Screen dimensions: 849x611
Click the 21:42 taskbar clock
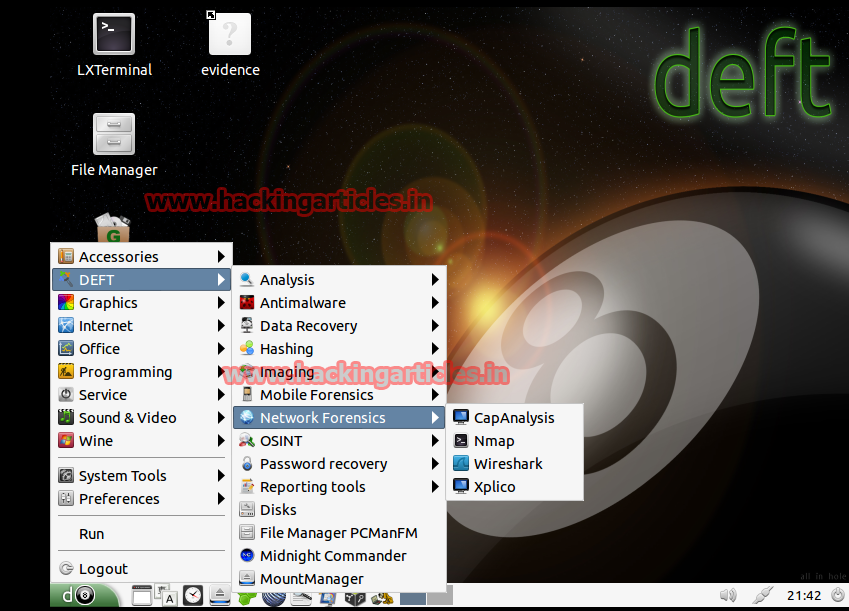click(x=804, y=595)
